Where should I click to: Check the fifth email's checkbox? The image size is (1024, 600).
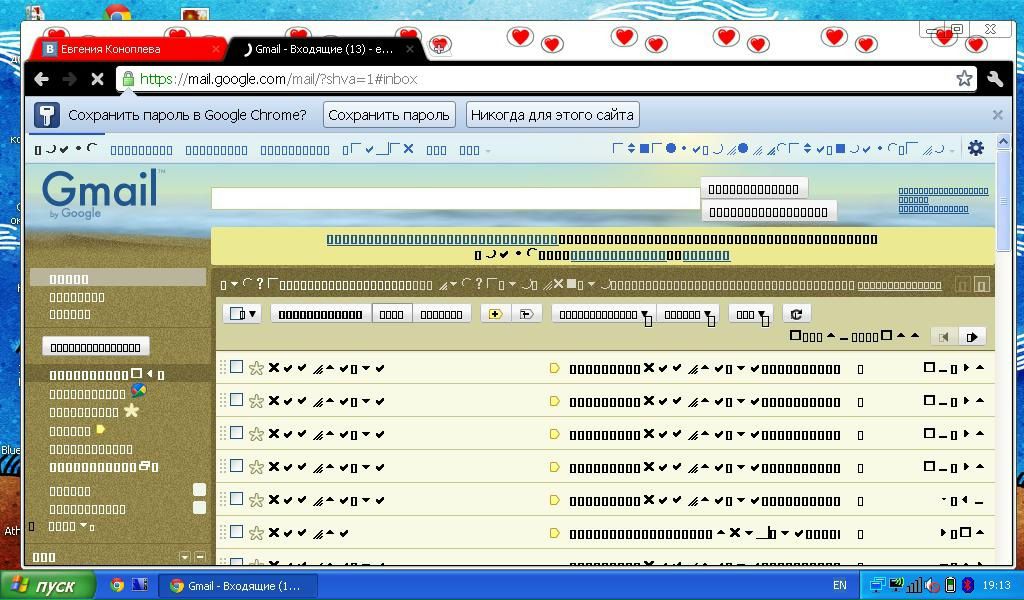[x=237, y=499]
